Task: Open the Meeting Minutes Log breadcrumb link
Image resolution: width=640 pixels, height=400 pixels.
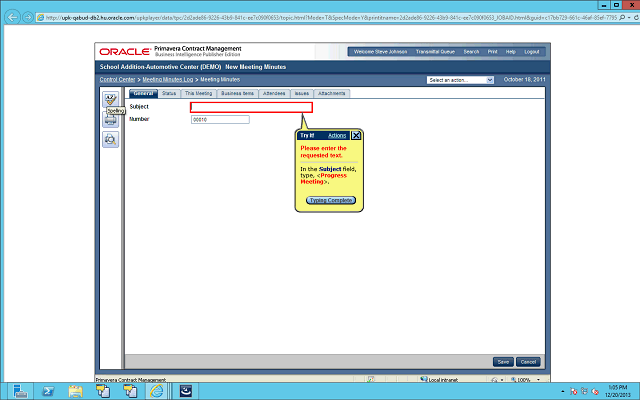Action: (167, 80)
